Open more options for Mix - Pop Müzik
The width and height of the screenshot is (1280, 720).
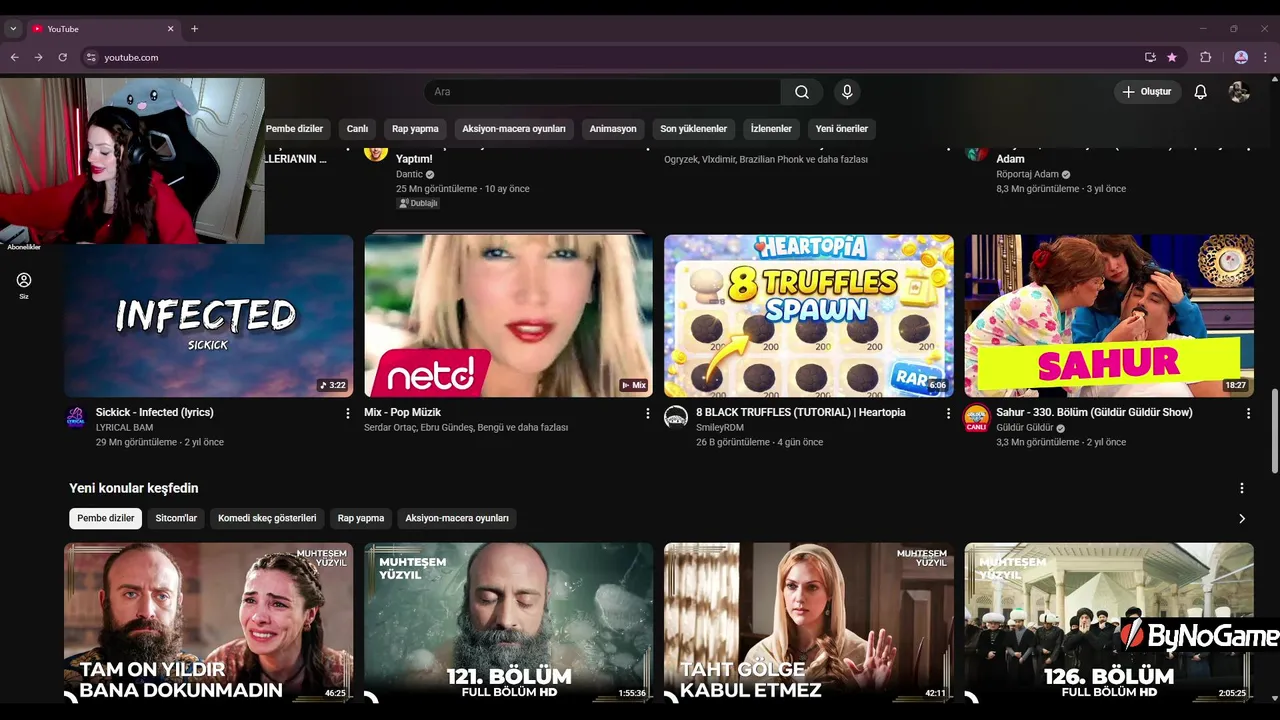tap(647, 413)
